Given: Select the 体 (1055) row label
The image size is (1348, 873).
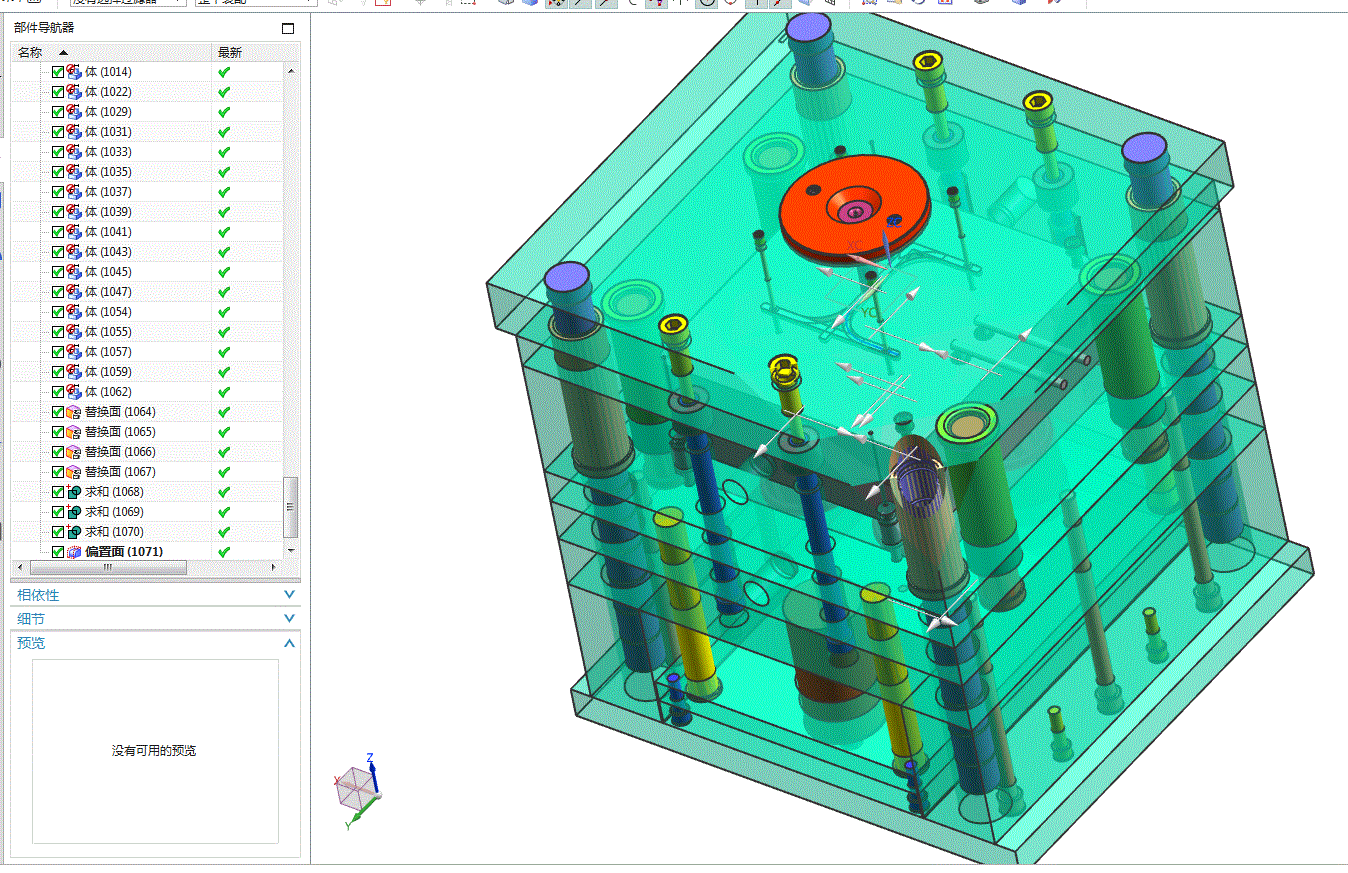Looking at the screenshot, I should point(108,332).
